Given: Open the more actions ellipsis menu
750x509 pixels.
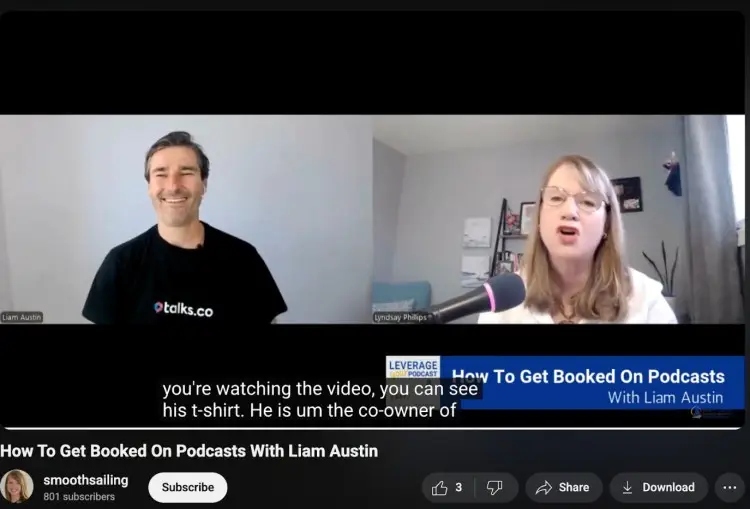Looking at the screenshot, I should (729, 487).
